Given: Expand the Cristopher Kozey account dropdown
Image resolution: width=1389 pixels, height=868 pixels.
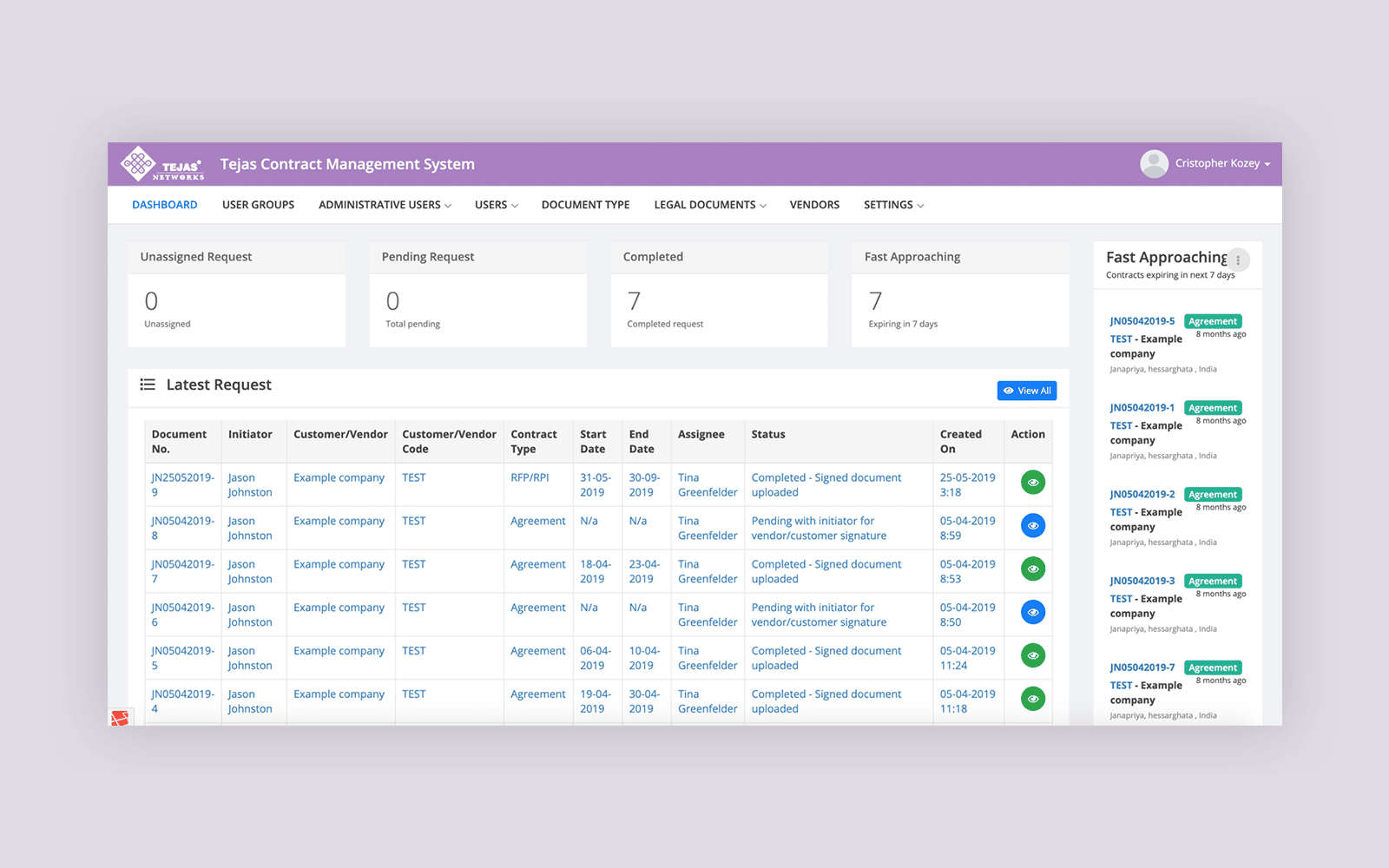Looking at the screenshot, I should 1219,163.
